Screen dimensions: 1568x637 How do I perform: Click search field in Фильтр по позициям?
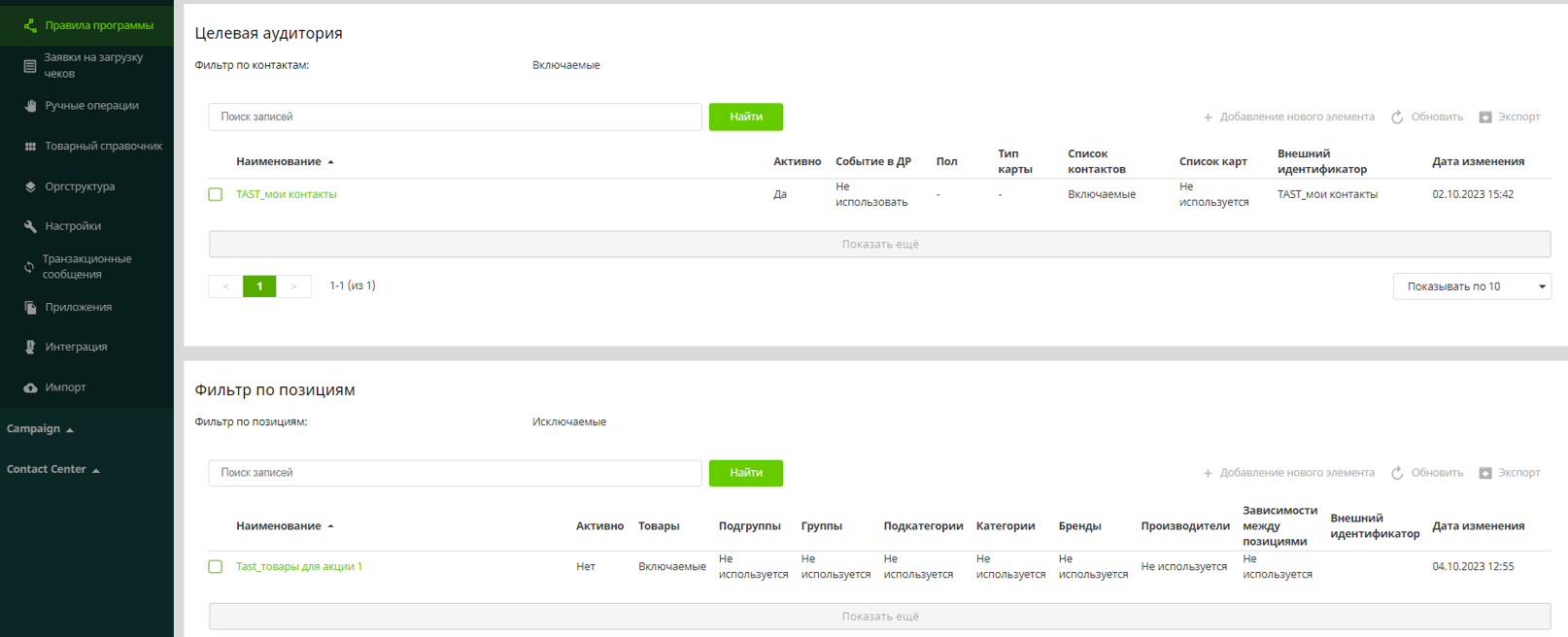(x=455, y=473)
